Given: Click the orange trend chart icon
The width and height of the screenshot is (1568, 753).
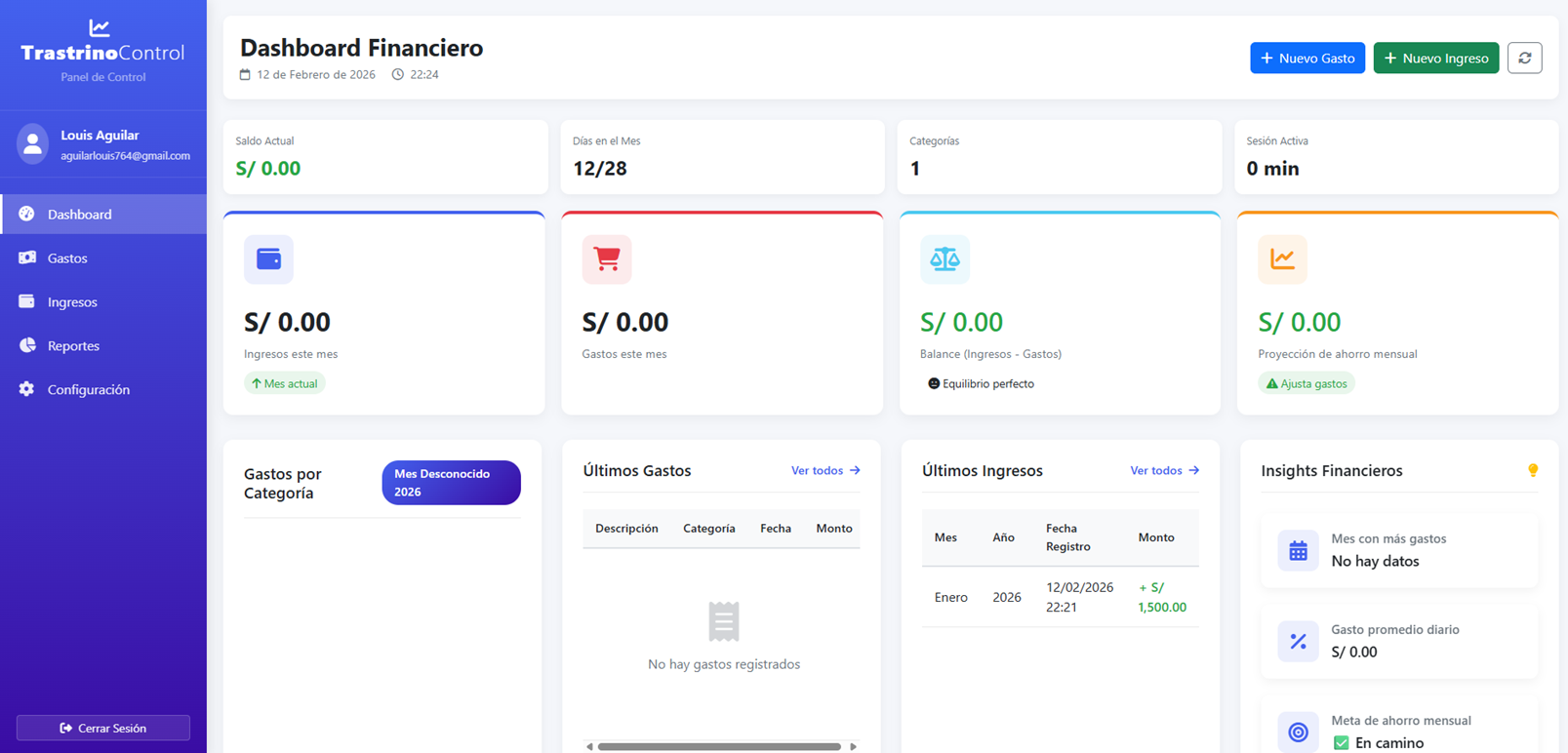Looking at the screenshot, I should pyautogui.click(x=1282, y=259).
